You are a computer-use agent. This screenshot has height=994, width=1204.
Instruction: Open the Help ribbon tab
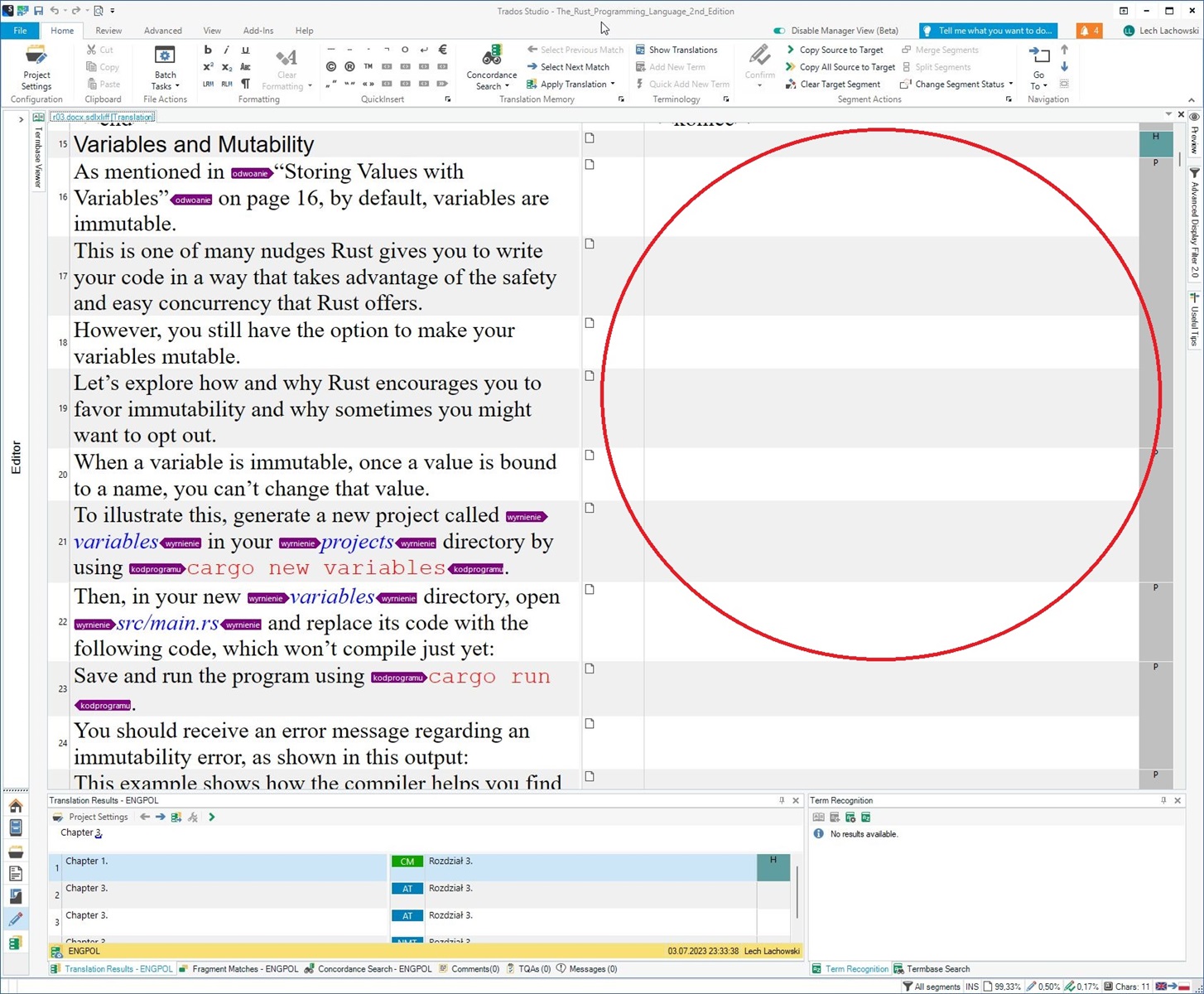[x=304, y=31]
